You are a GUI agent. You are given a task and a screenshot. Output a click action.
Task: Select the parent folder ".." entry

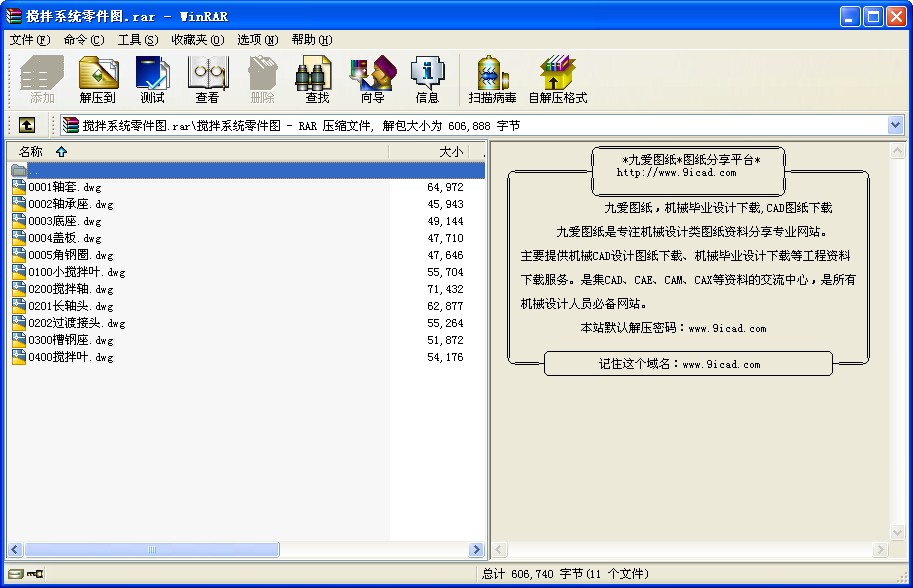point(34,171)
